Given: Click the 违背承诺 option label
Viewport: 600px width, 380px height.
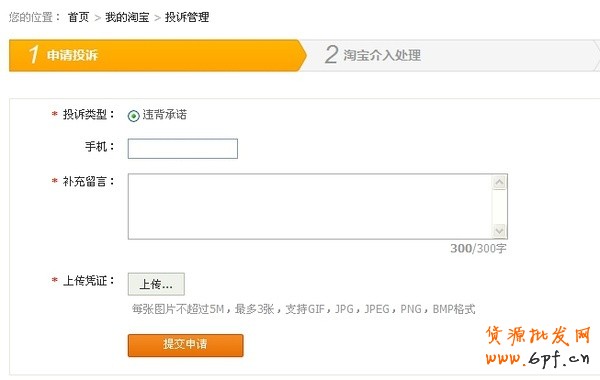Looking at the screenshot, I should pyautogui.click(x=165, y=114).
